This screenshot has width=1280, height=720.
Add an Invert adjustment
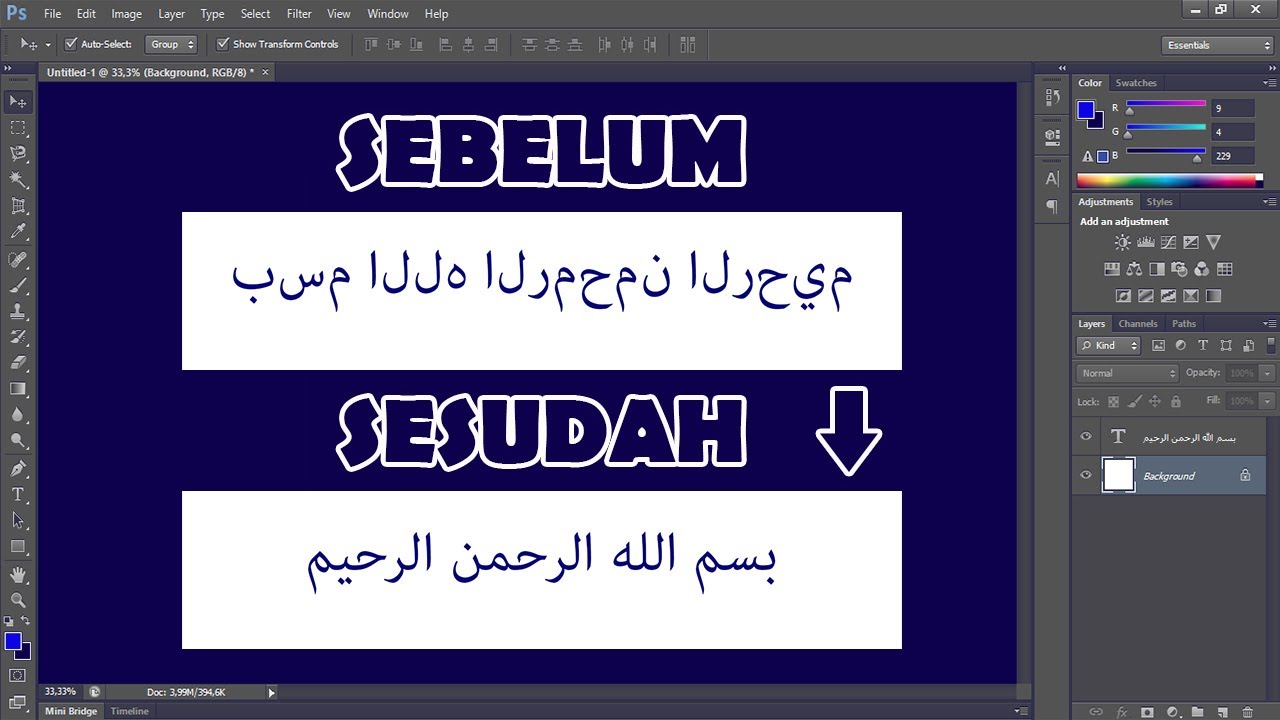[x=1122, y=296]
